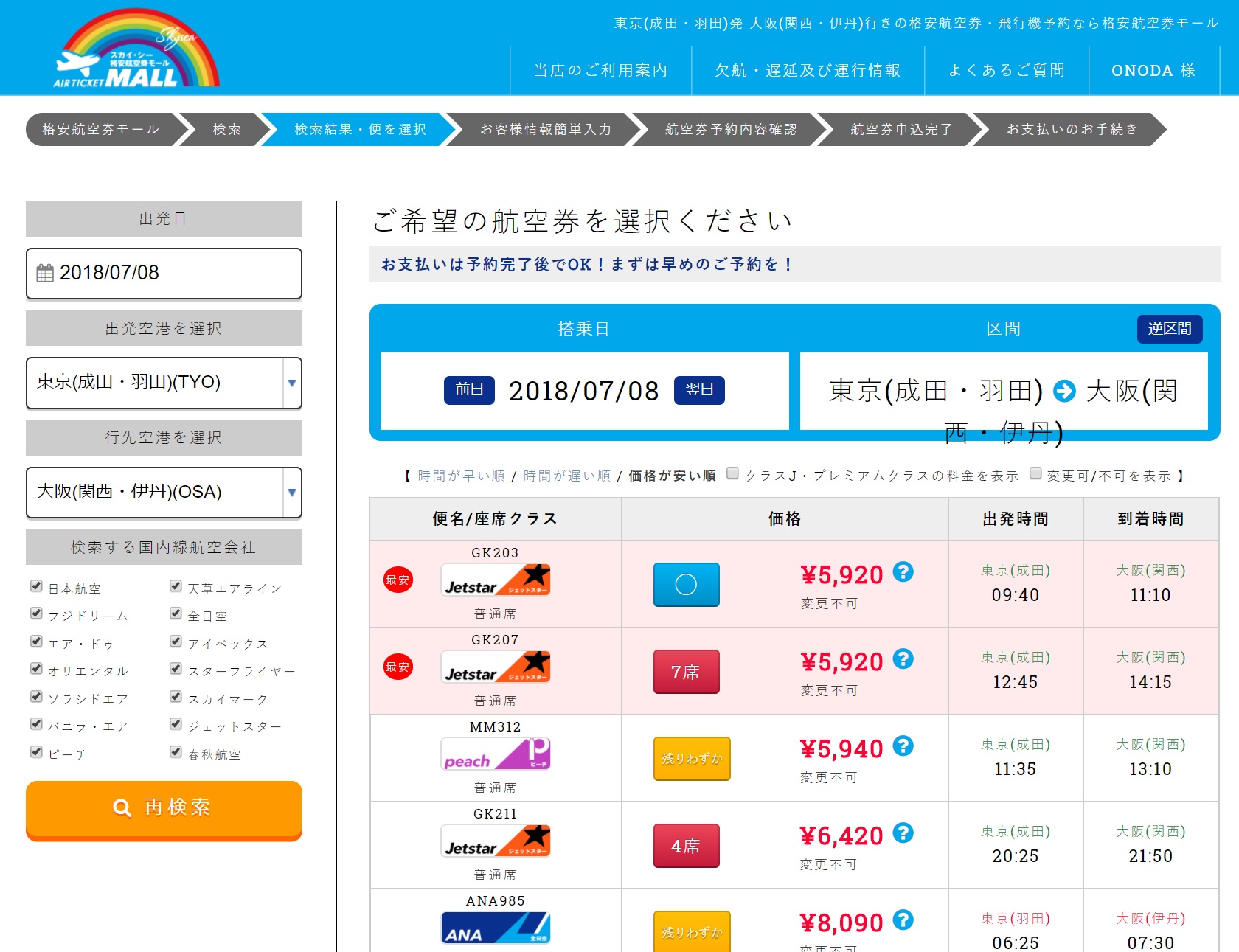The height and width of the screenshot is (952, 1239).
Task: Click the 最安 badge on GK203 row
Action: (x=398, y=580)
